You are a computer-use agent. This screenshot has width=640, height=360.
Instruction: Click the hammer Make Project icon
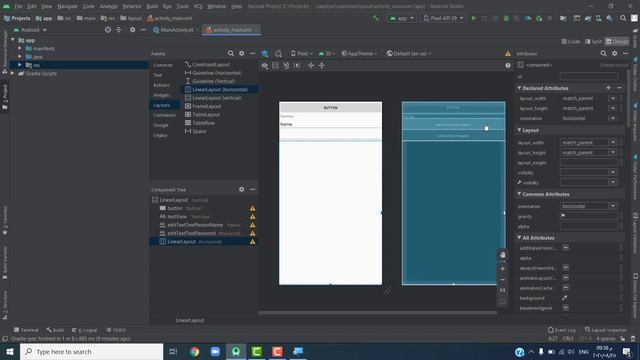click(x=376, y=18)
